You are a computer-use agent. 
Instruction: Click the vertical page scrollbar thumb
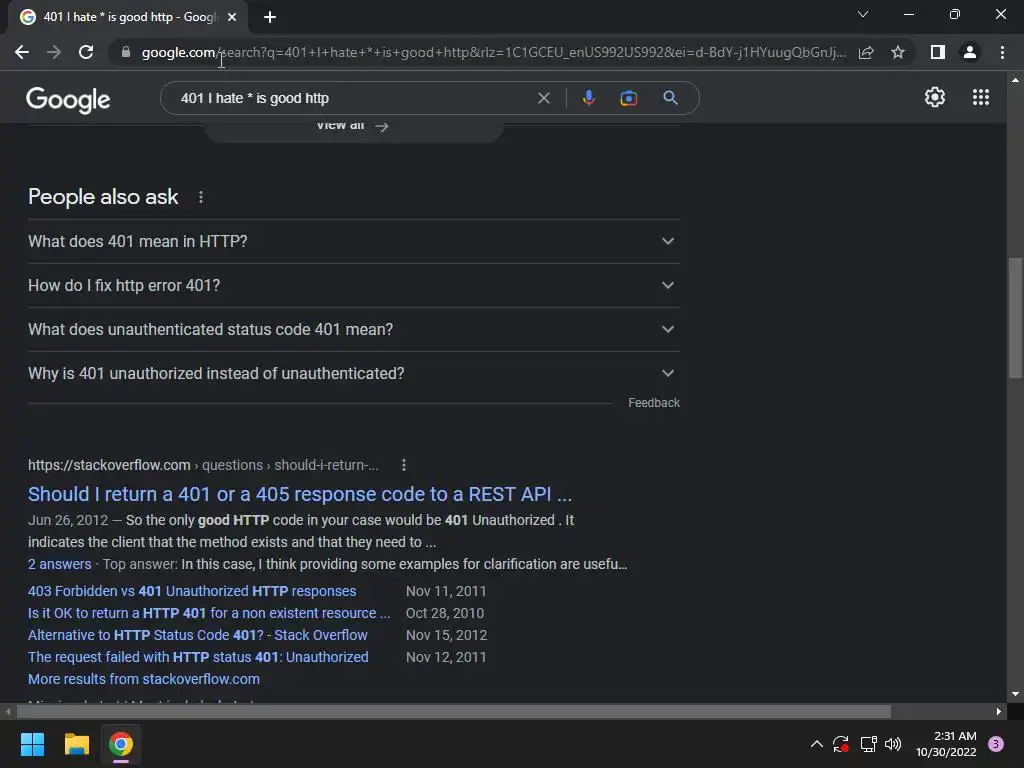[x=1015, y=317]
